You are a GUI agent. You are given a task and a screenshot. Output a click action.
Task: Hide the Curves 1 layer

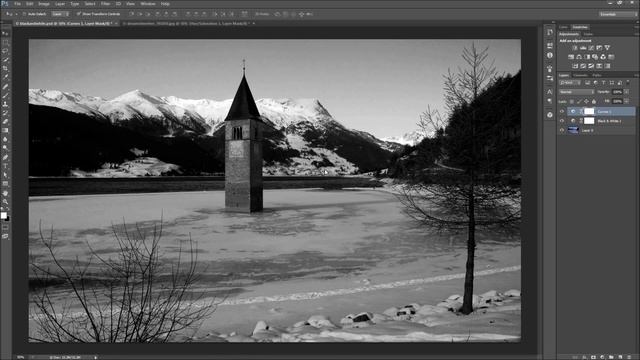(x=562, y=111)
